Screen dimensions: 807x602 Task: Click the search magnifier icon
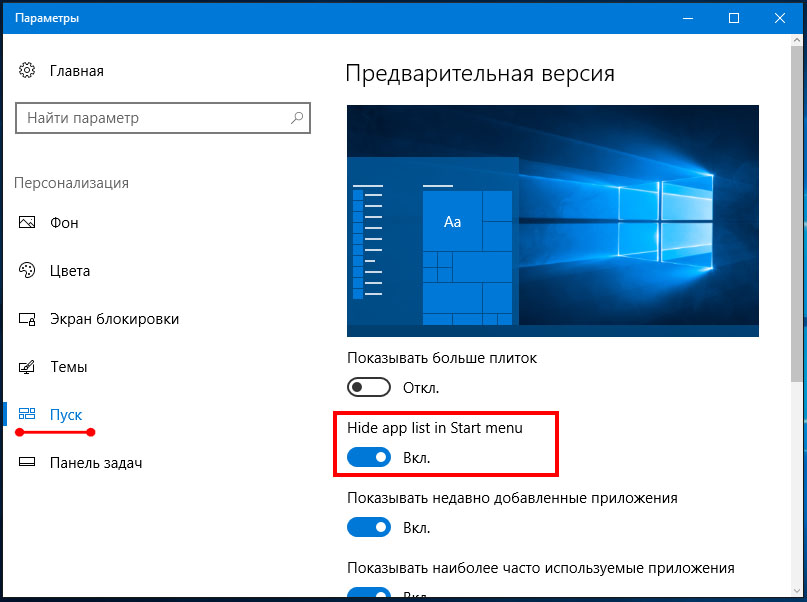tap(297, 118)
